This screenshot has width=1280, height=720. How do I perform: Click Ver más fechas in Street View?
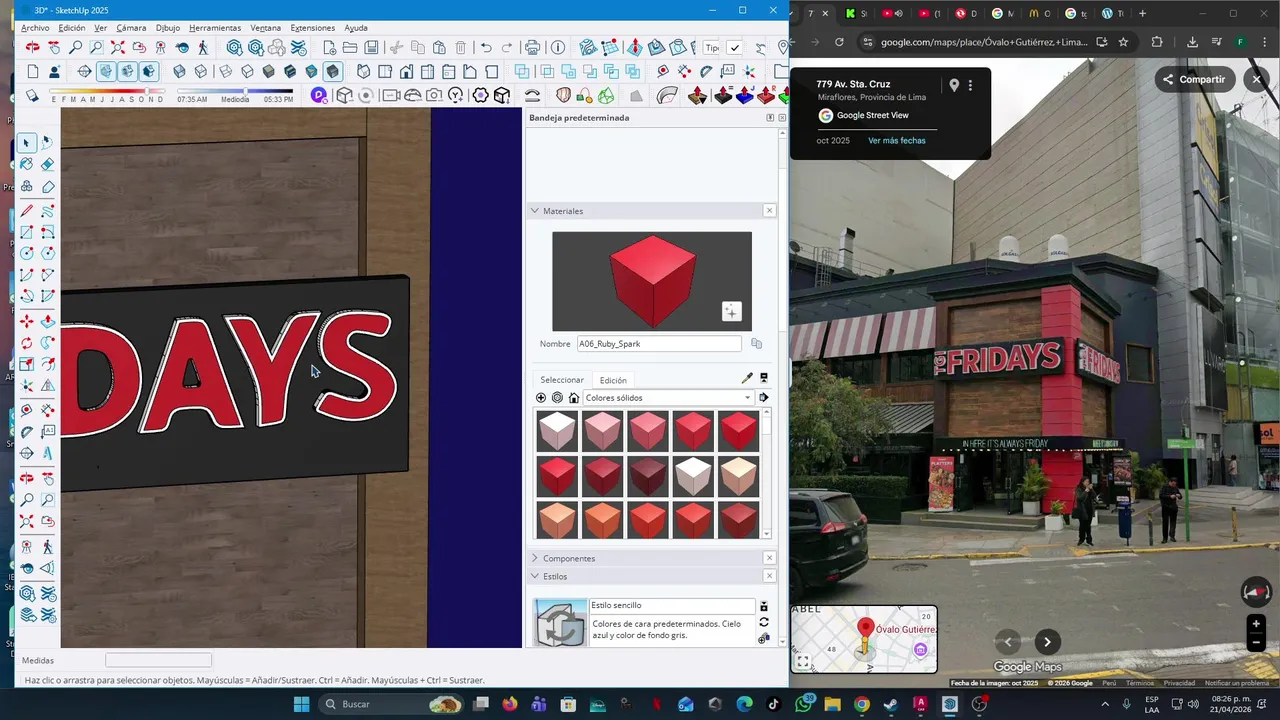897,141
